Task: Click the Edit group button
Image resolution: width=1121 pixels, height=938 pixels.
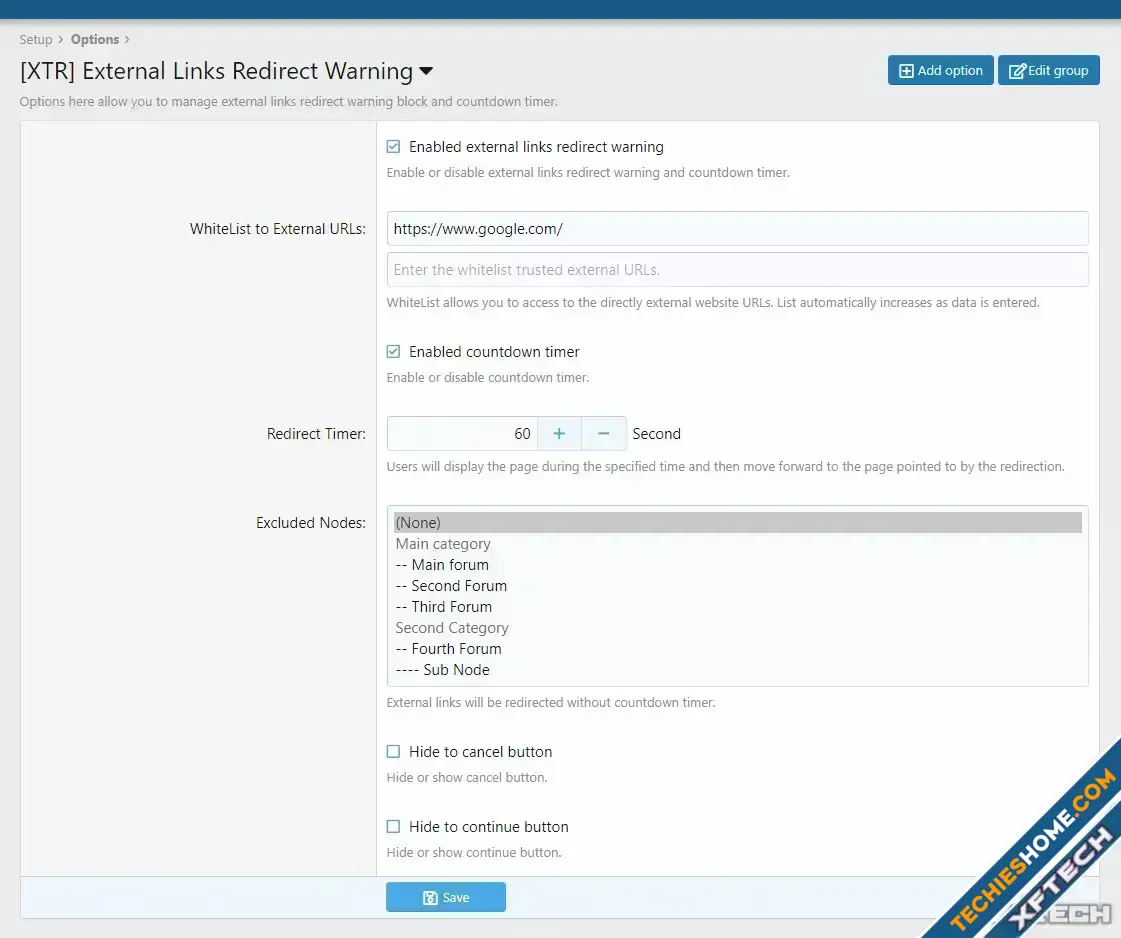Action: pos(1048,70)
